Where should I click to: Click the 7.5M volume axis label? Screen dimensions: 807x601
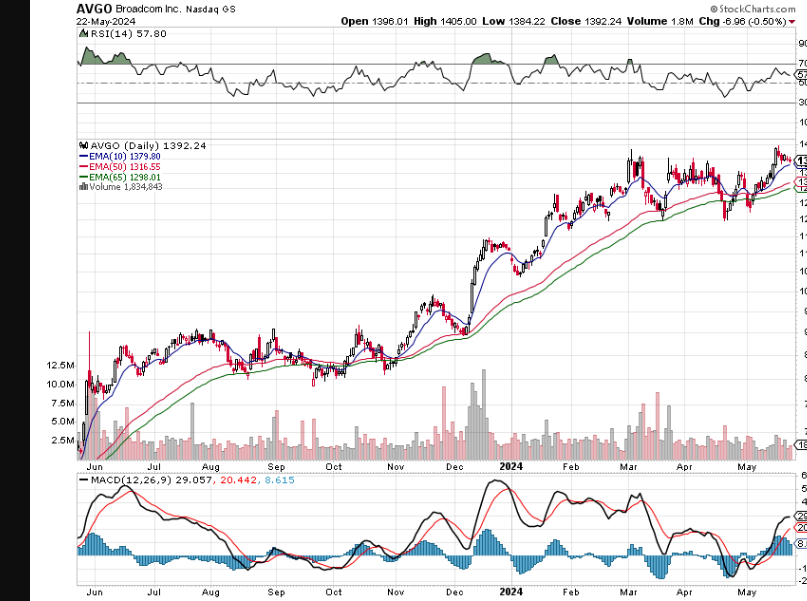coord(63,403)
